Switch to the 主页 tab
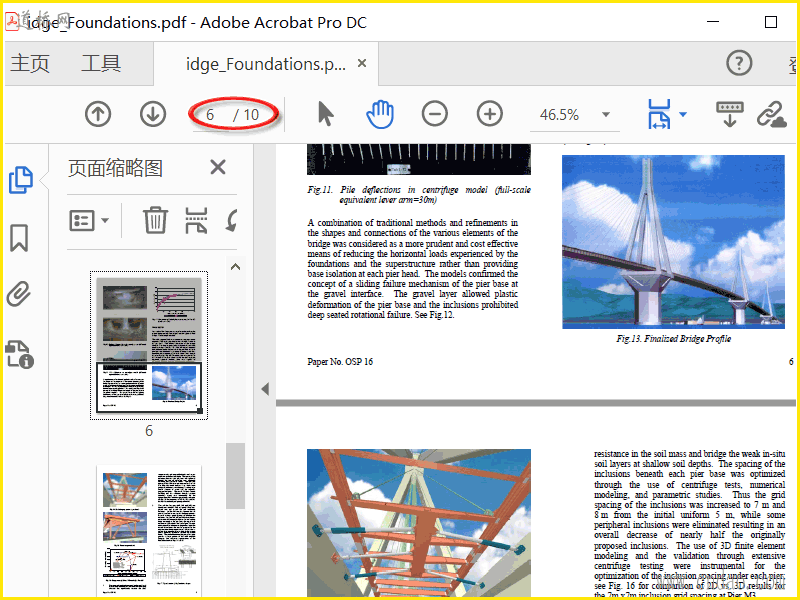This screenshot has height=600, width=800. coord(30,64)
